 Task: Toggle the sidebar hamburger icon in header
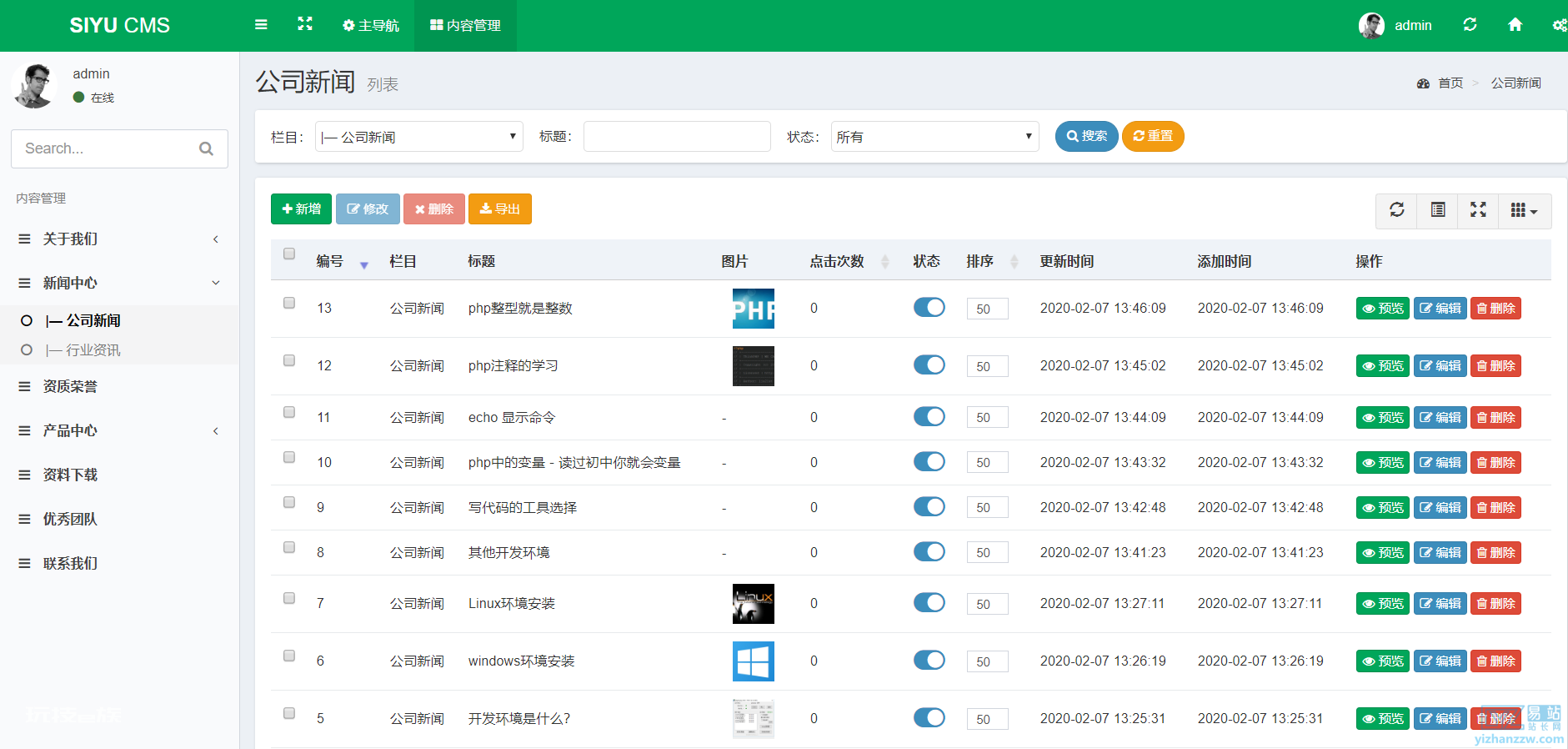tap(261, 25)
